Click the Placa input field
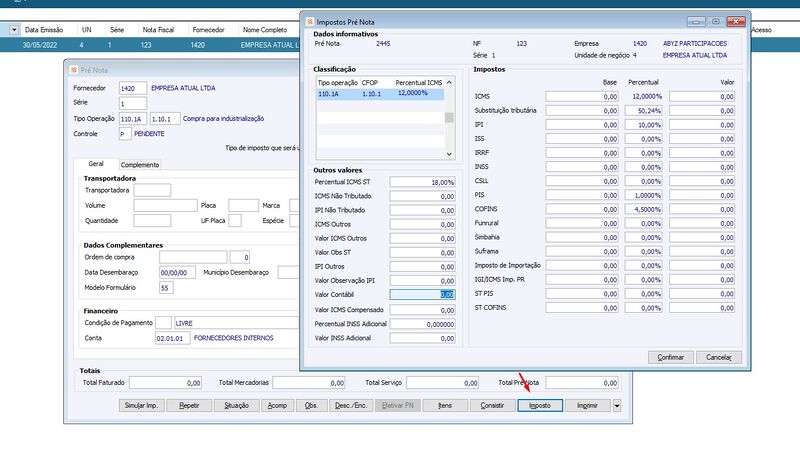The image size is (800, 450). (243, 206)
